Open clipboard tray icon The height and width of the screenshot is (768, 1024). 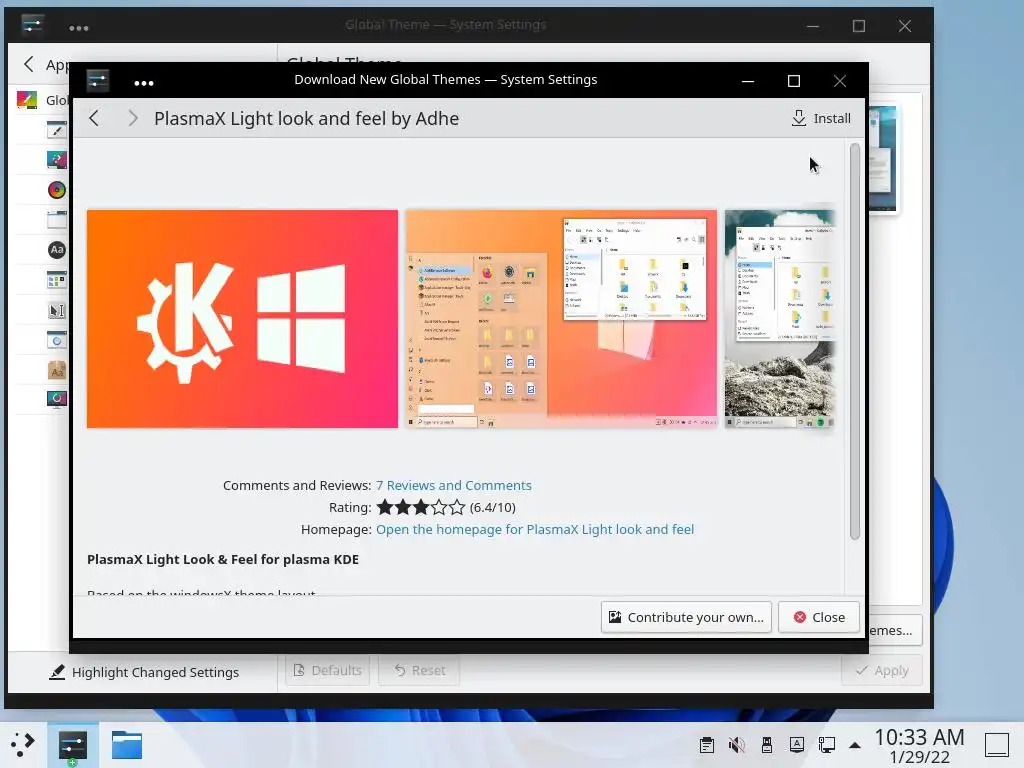click(x=707, y=744)
